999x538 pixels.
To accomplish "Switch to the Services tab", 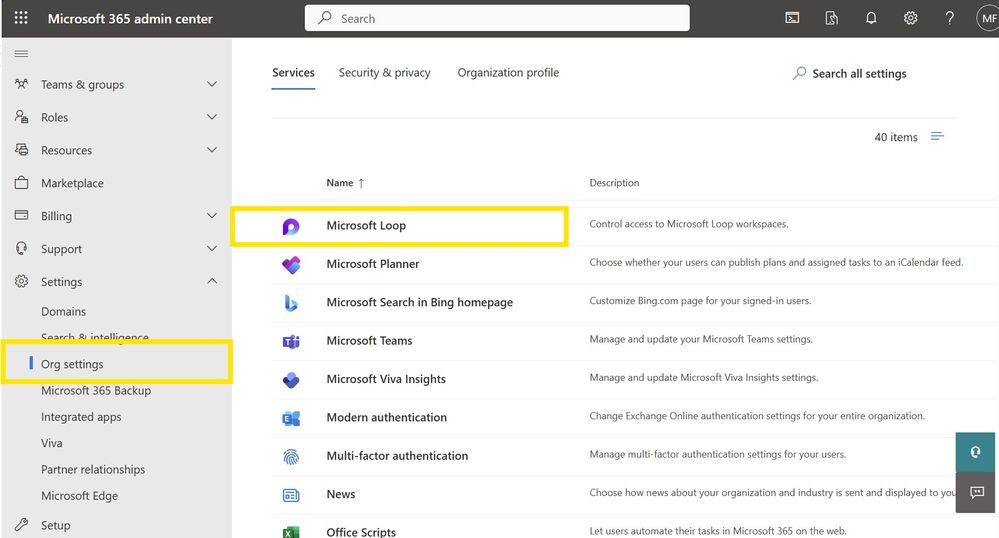I will click(293, 73).
